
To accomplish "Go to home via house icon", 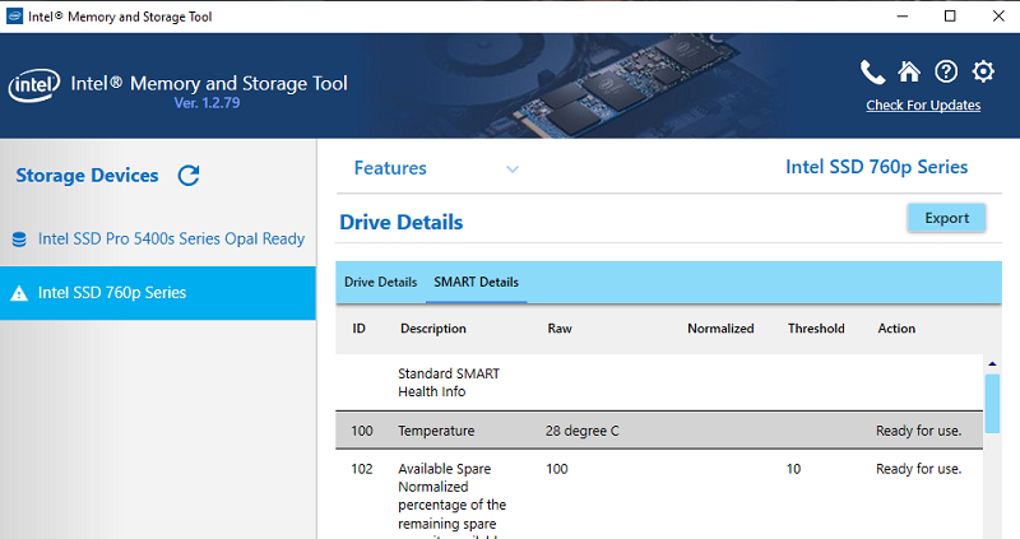I will pyautogui.click(x=909, y=72).
